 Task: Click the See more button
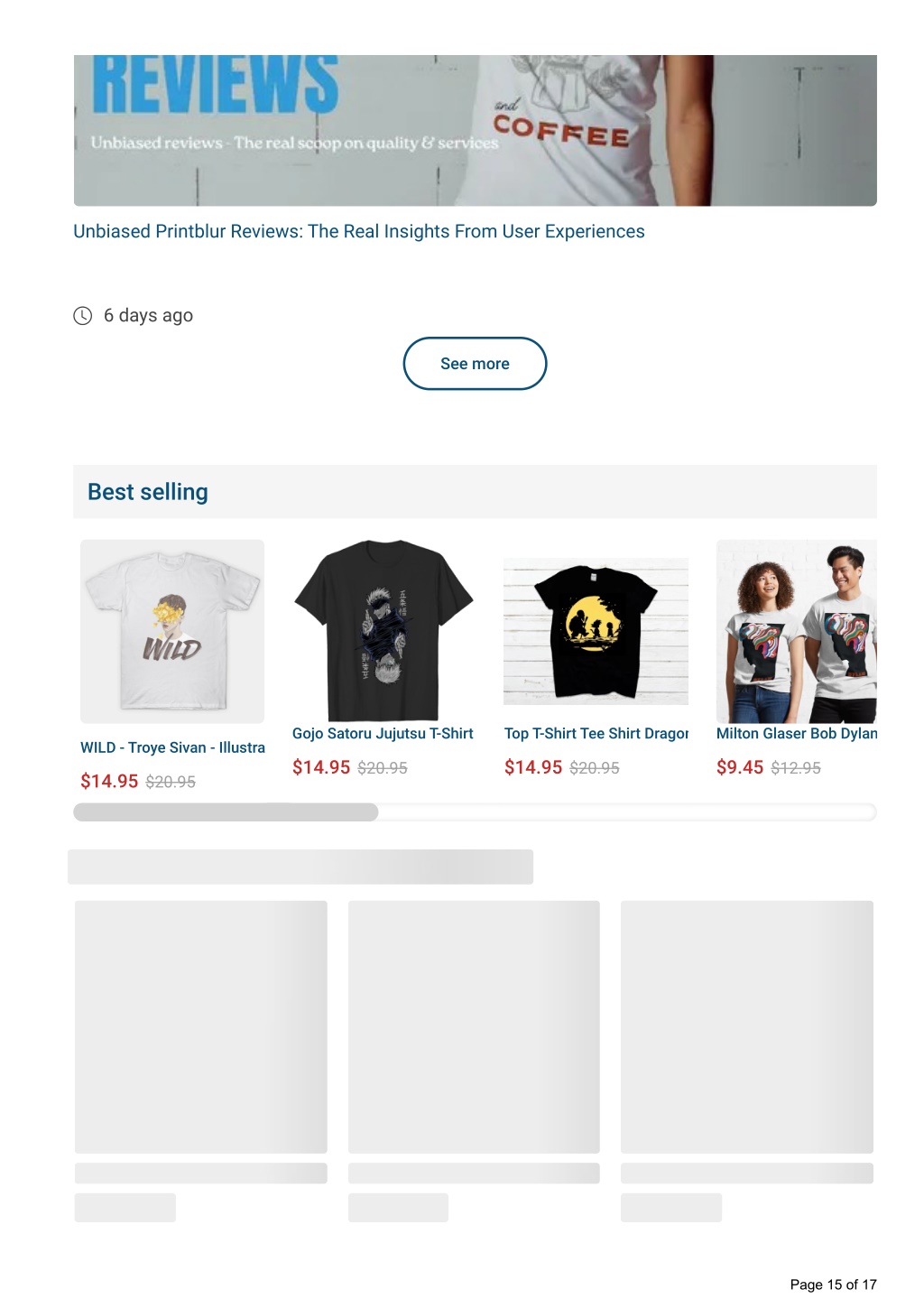tap(475, 364)
